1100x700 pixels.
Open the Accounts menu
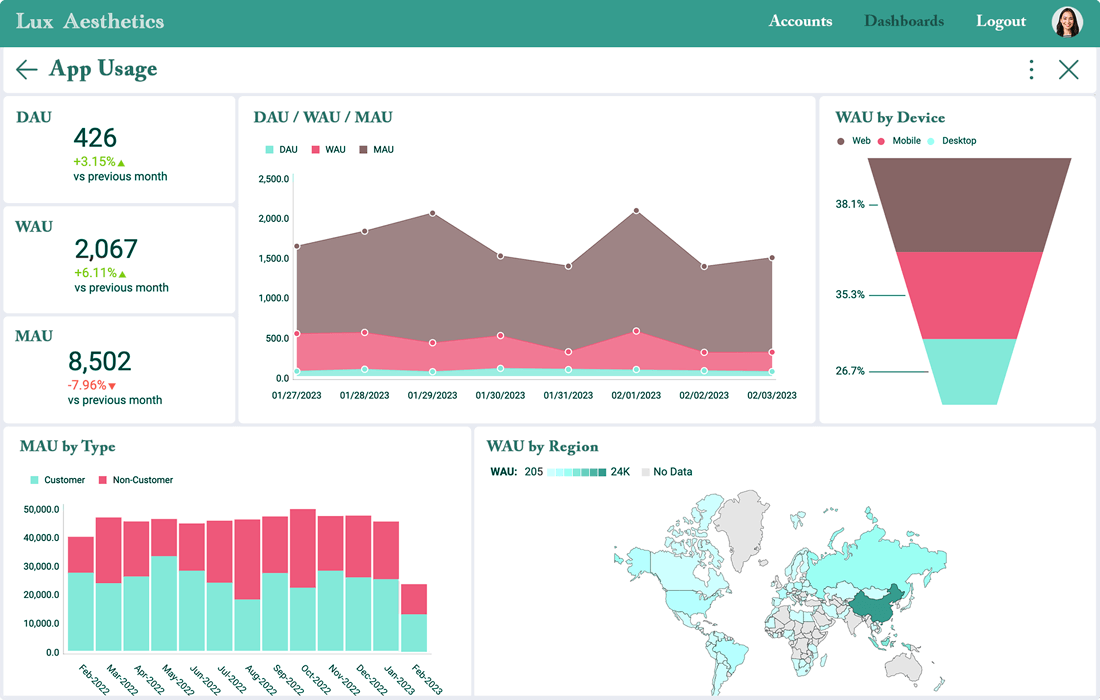click(x=800, y=21)
